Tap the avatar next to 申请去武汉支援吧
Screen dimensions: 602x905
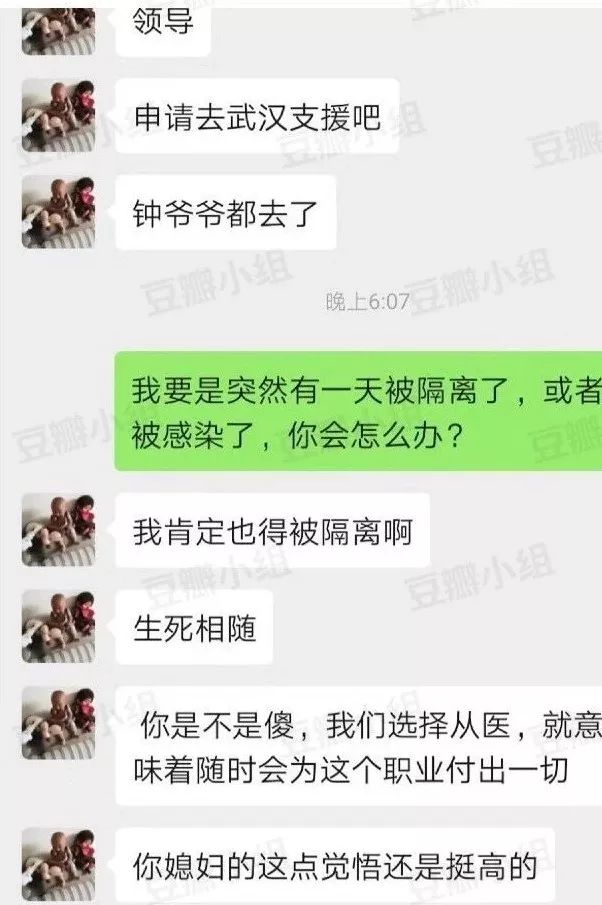tap(58, 115)
